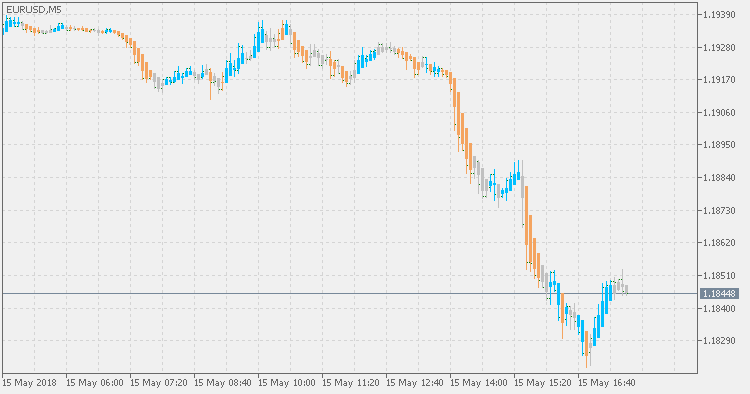Click the 1.18400 price axis label
750x394 pixels.
pyautogui.click(x=719, y=308)
